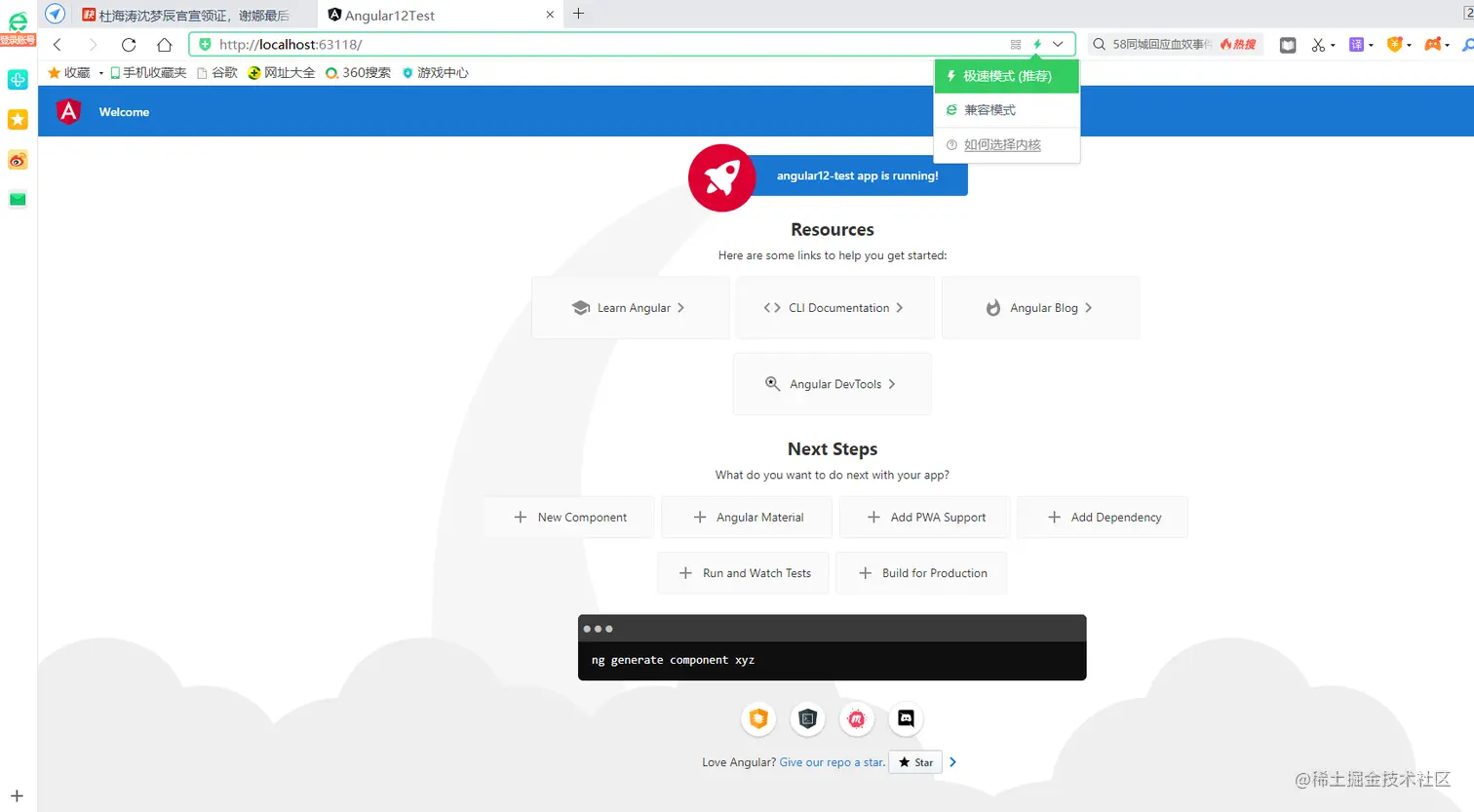Reload the localhost page
This screenshot has height=812, width=1474.
[129, 45]
